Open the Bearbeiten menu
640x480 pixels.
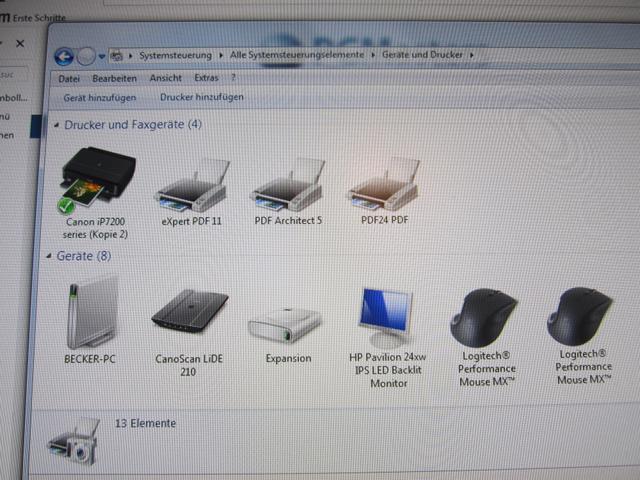(x=114, y=78)
